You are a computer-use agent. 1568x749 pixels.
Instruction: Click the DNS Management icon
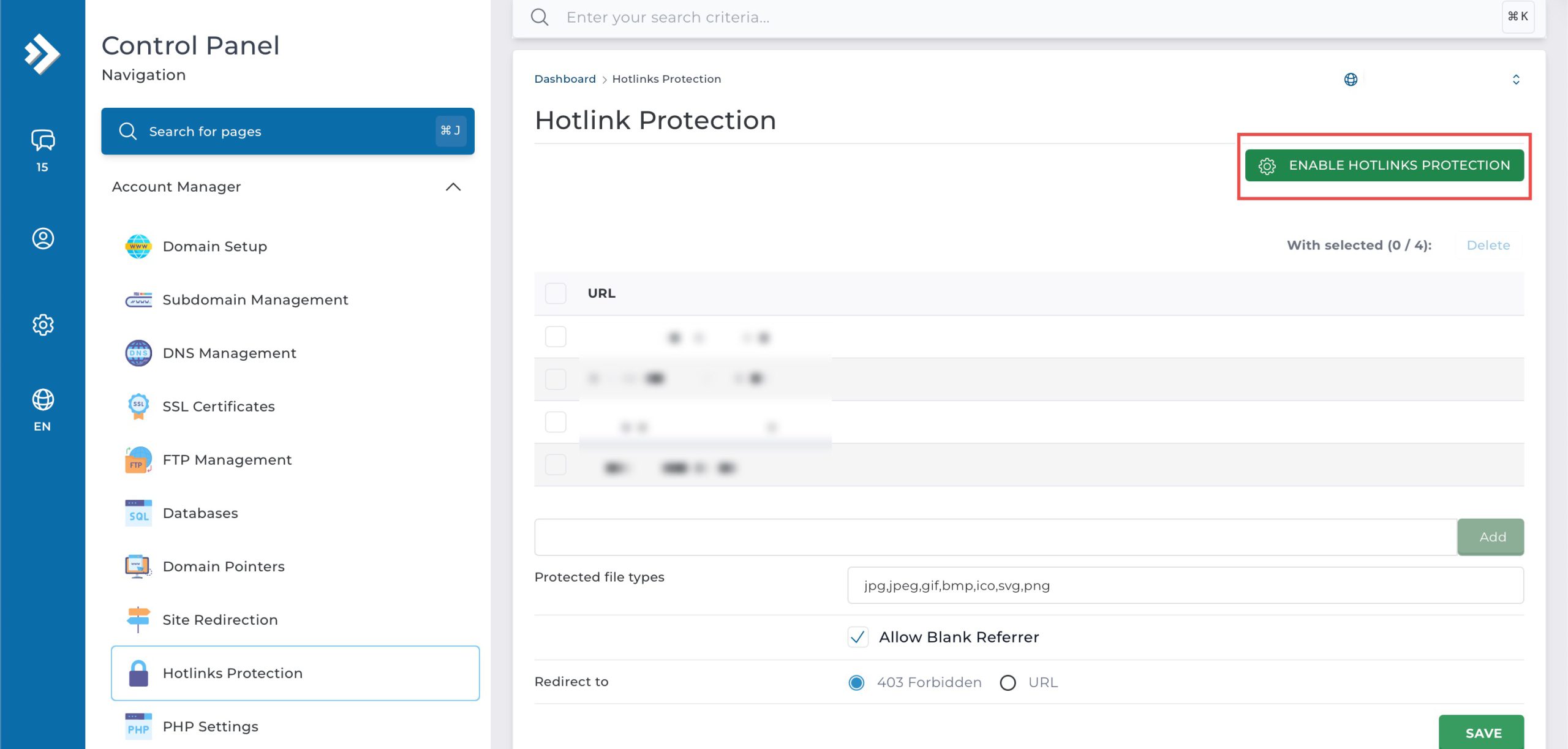pyautogui.click(x=138, y=353)
